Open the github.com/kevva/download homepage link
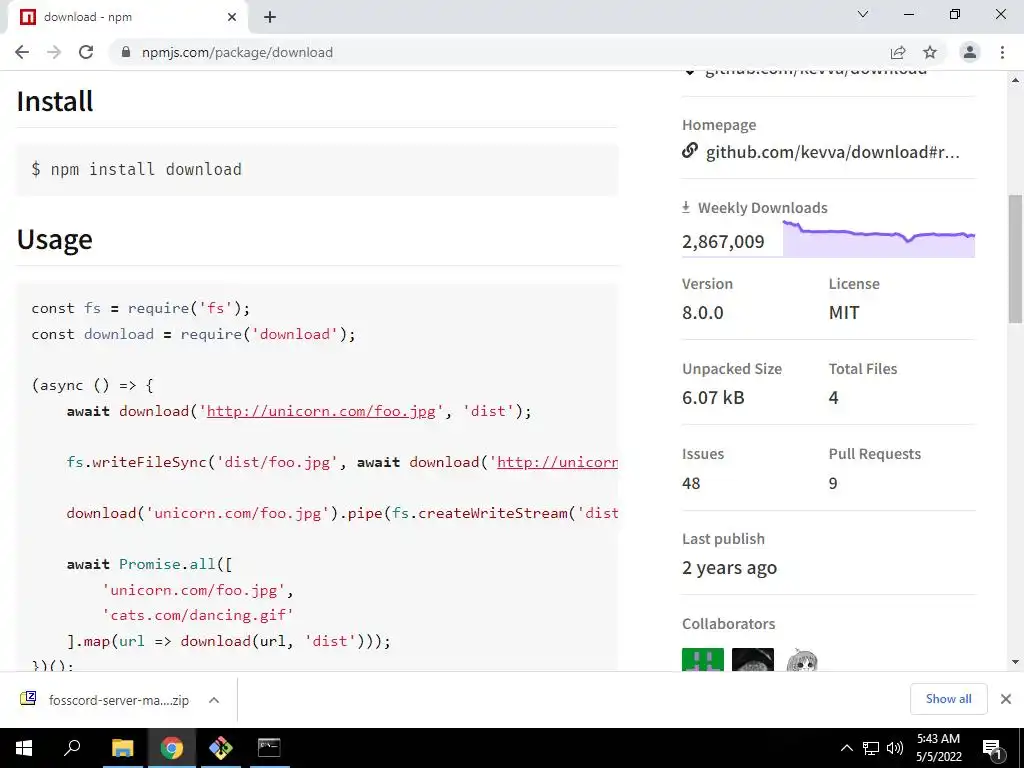This screenshot has height=768, width=1024. tap(833, 152)
